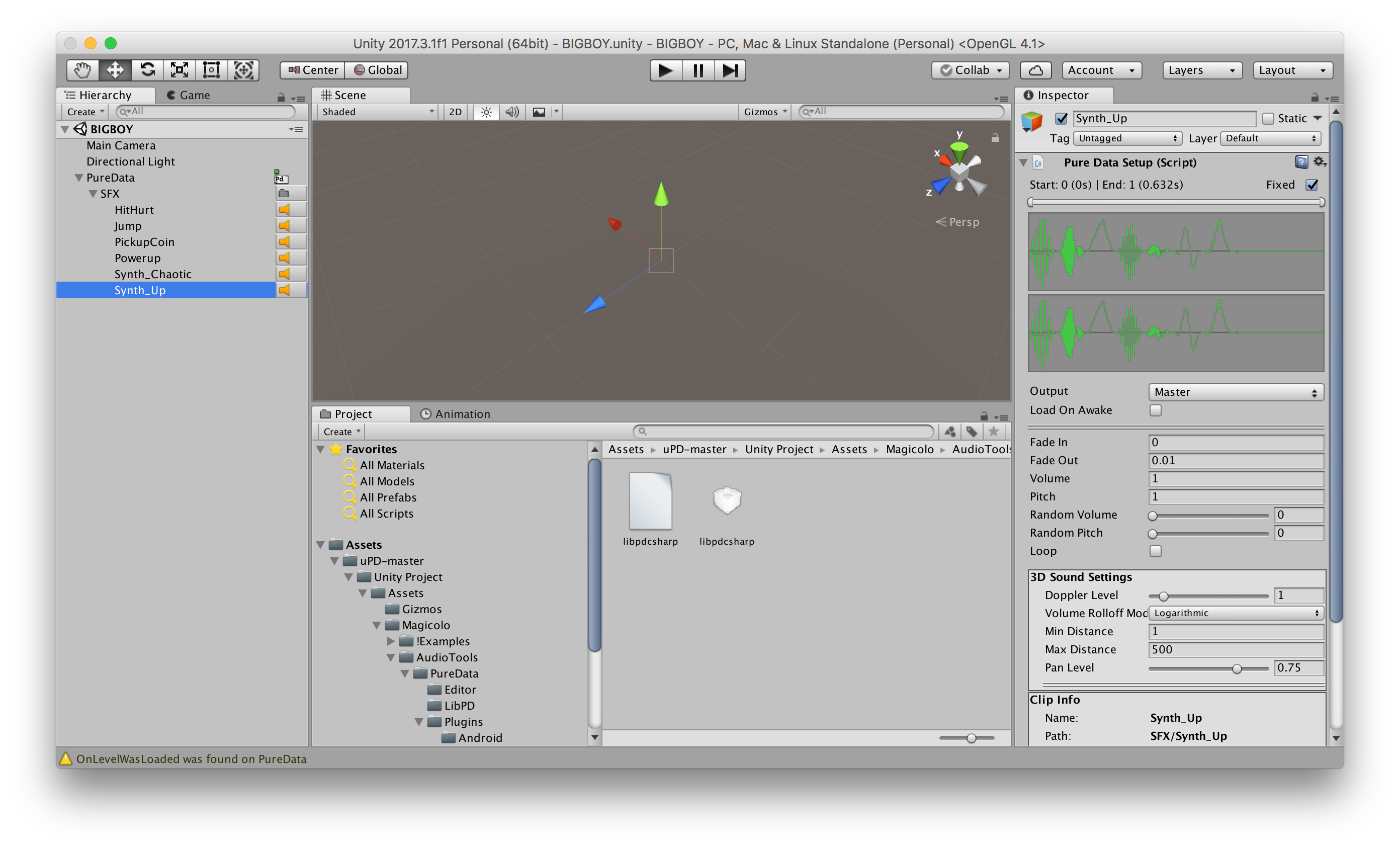1400x849 pixels.
Task: Open Volume Rolloff Mode dropdown
Action: 1236,613
